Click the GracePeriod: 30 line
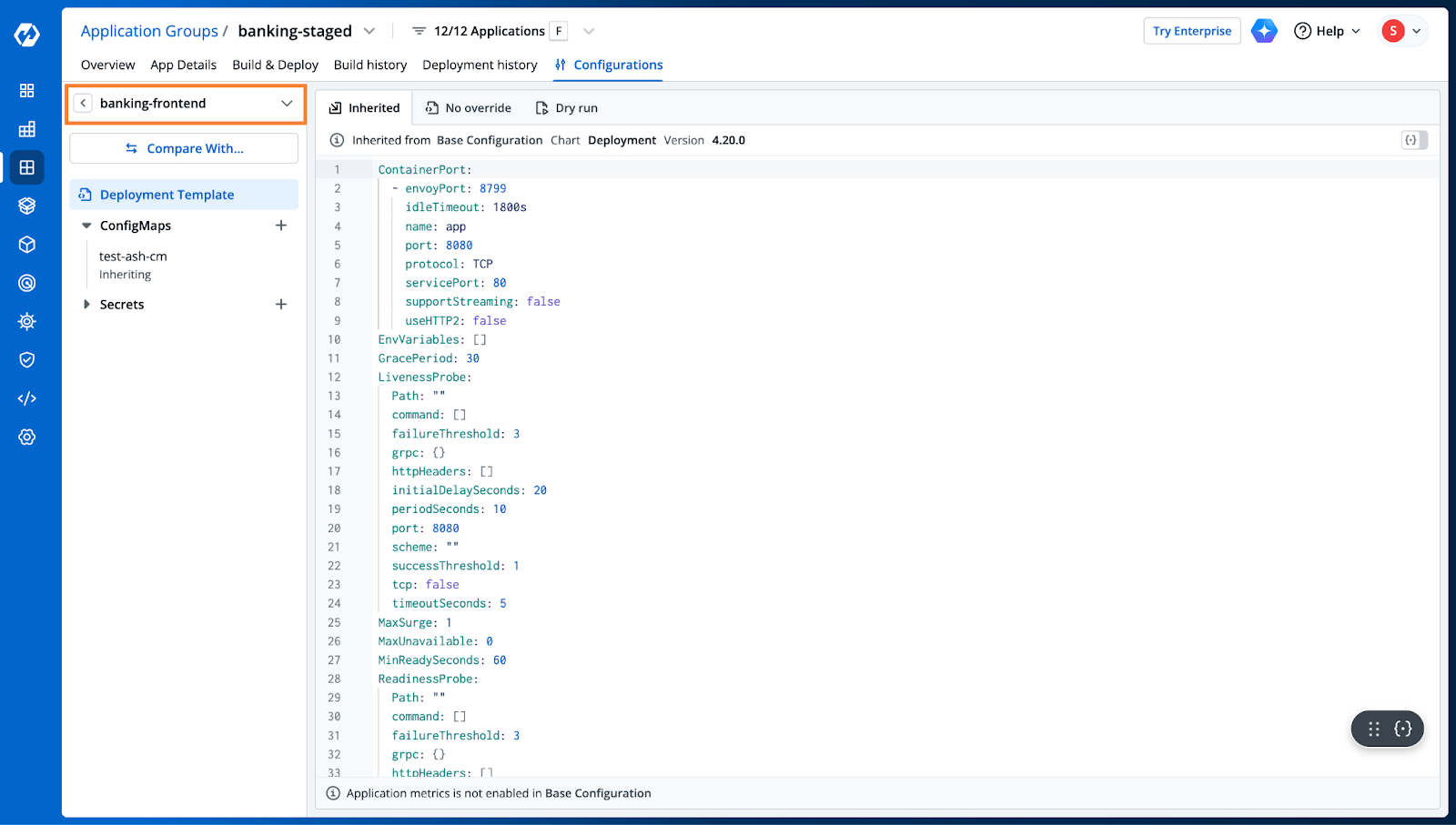The width and height of the screenshot is (1456, 825). click(x=429, y=358)
